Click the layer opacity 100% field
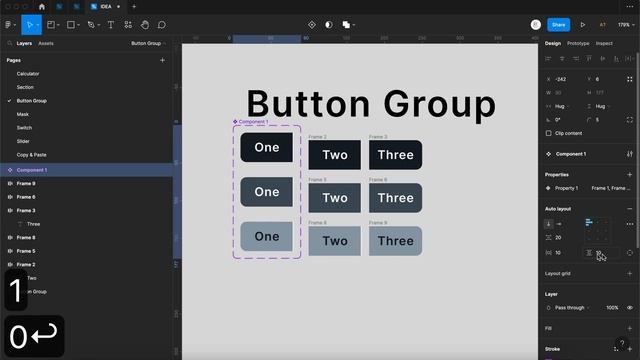Screen dimensions: 640x360 [x=612, y=308]
